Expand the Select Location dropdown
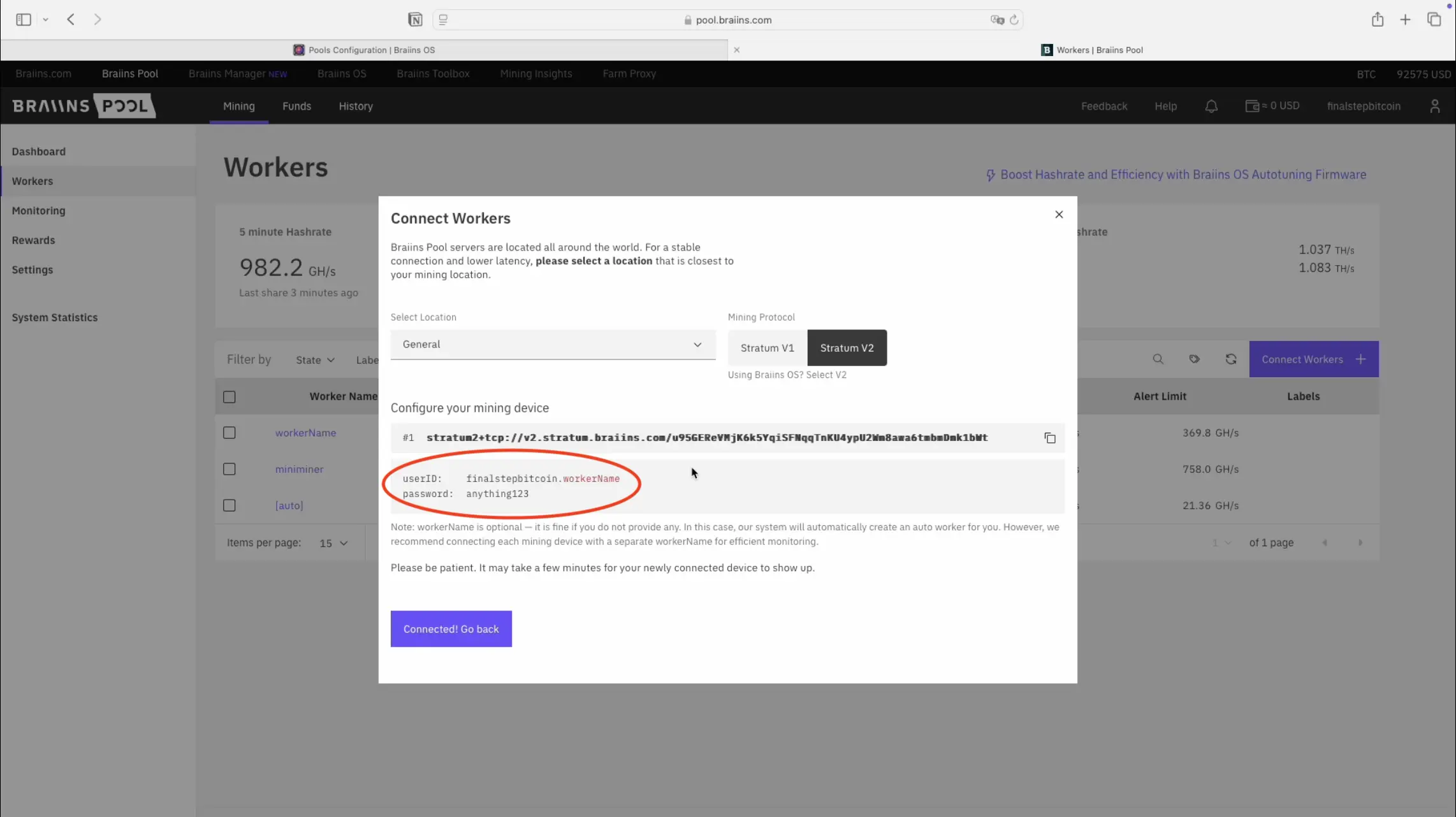This screenshot has width=1456, height=817. [553, 345]
